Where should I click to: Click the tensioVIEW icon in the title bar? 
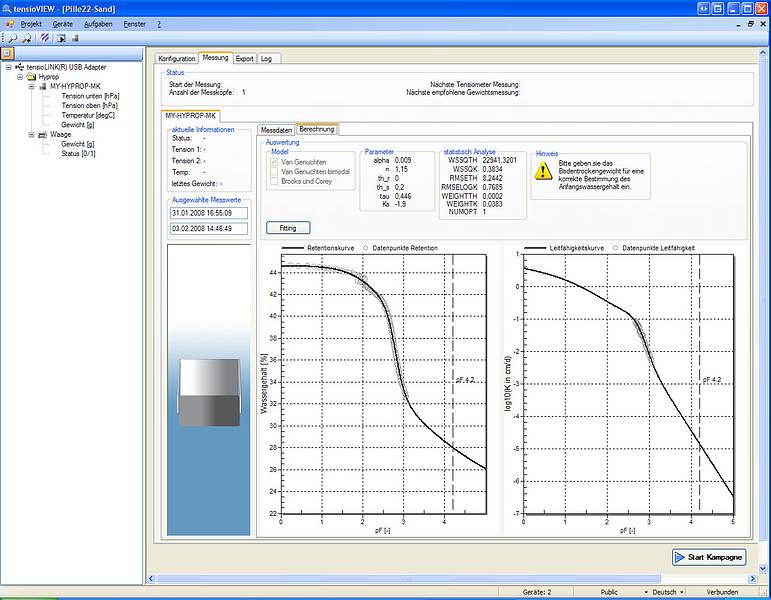tap(6, 8)
